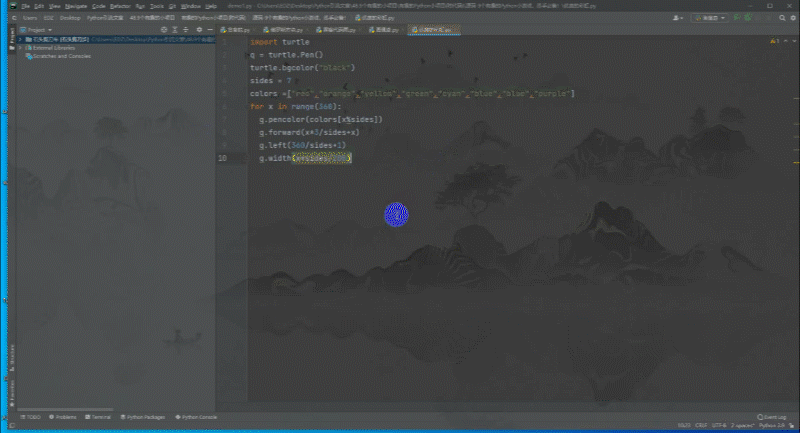Open the Navigate menu
Viewport: 800px width, 433px height.
pyautogui.click(x=76, y=6)
